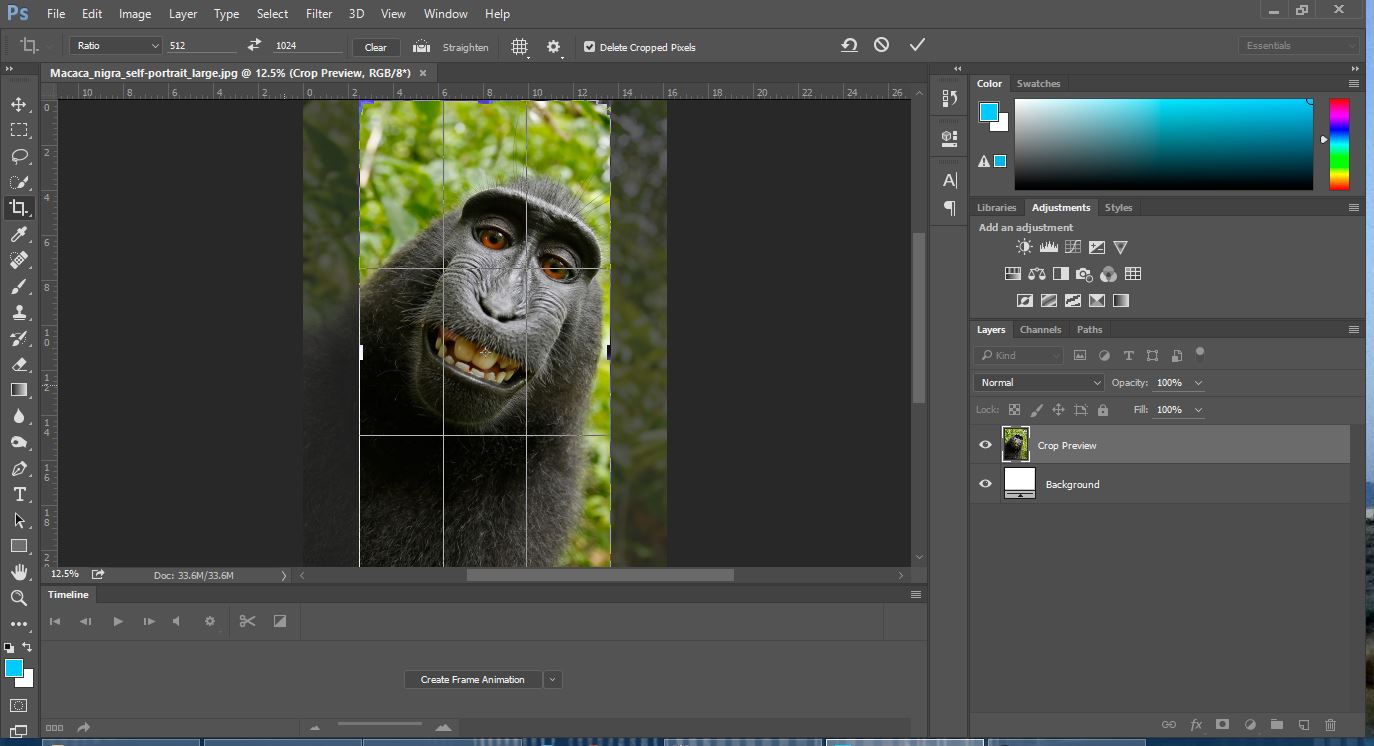Click the Create Frame Animation button
This screenshot has height=746, width=1374.
[472, 680]
